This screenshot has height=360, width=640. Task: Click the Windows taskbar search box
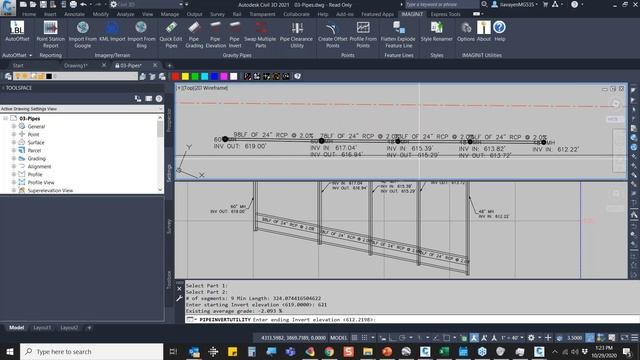coord(91,351)
